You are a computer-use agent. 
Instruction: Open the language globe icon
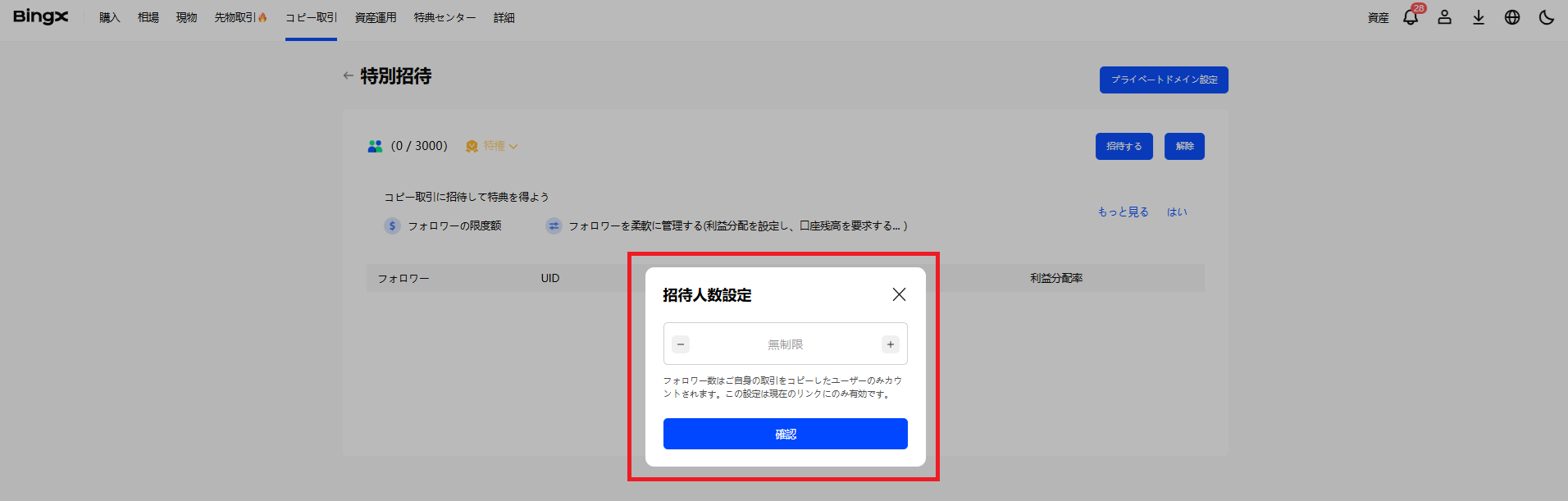coord(1512,17)
